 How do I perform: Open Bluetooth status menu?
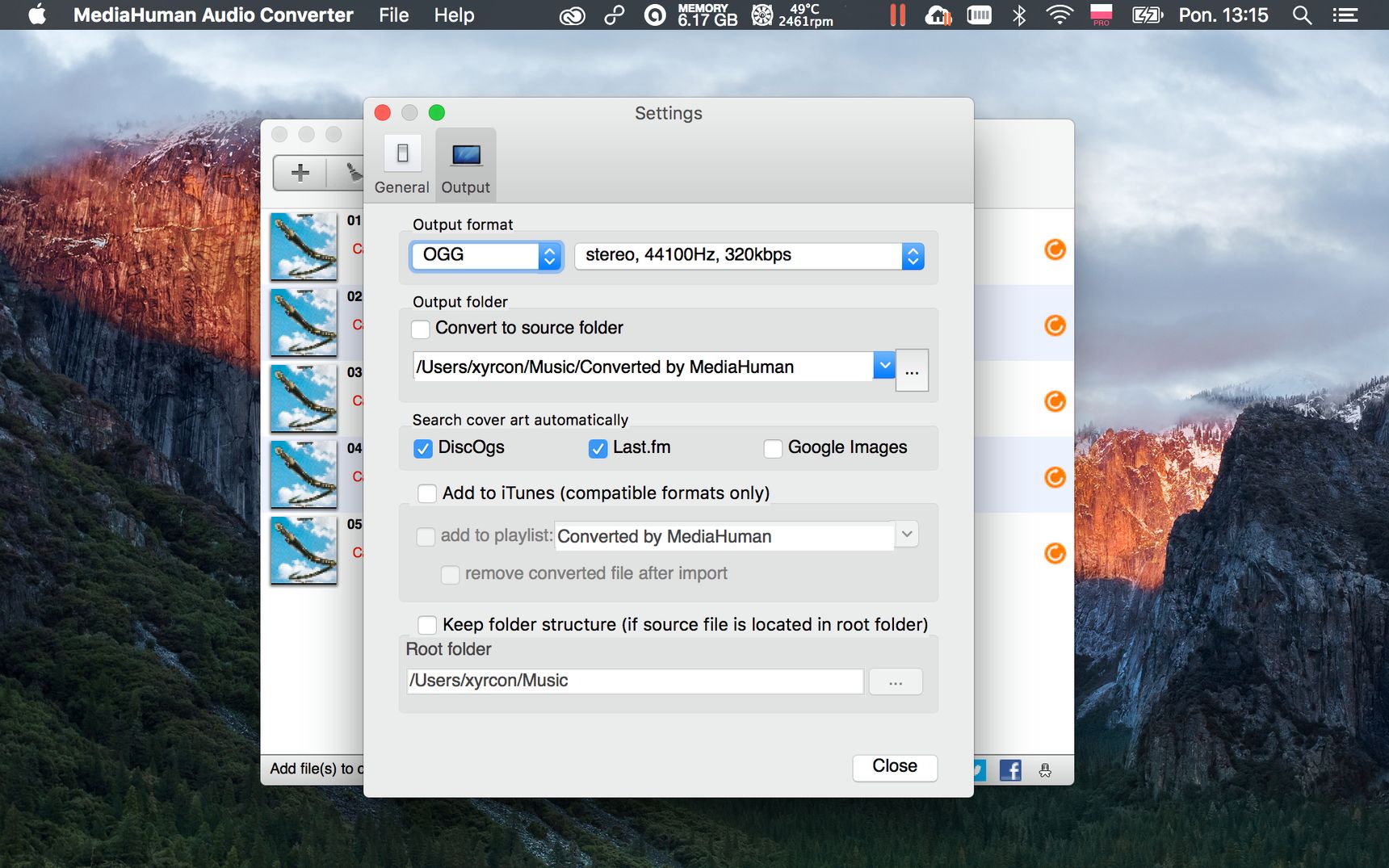point(1019,15)
